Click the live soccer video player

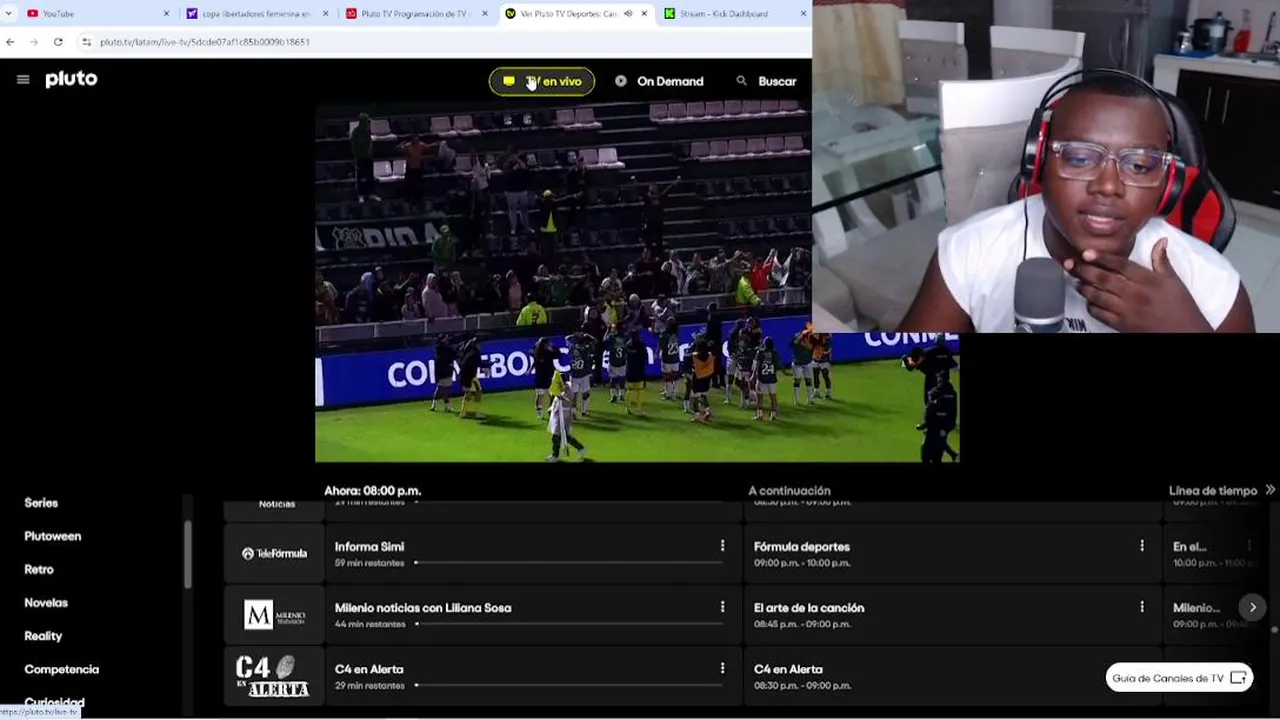[x=637, y=282]
